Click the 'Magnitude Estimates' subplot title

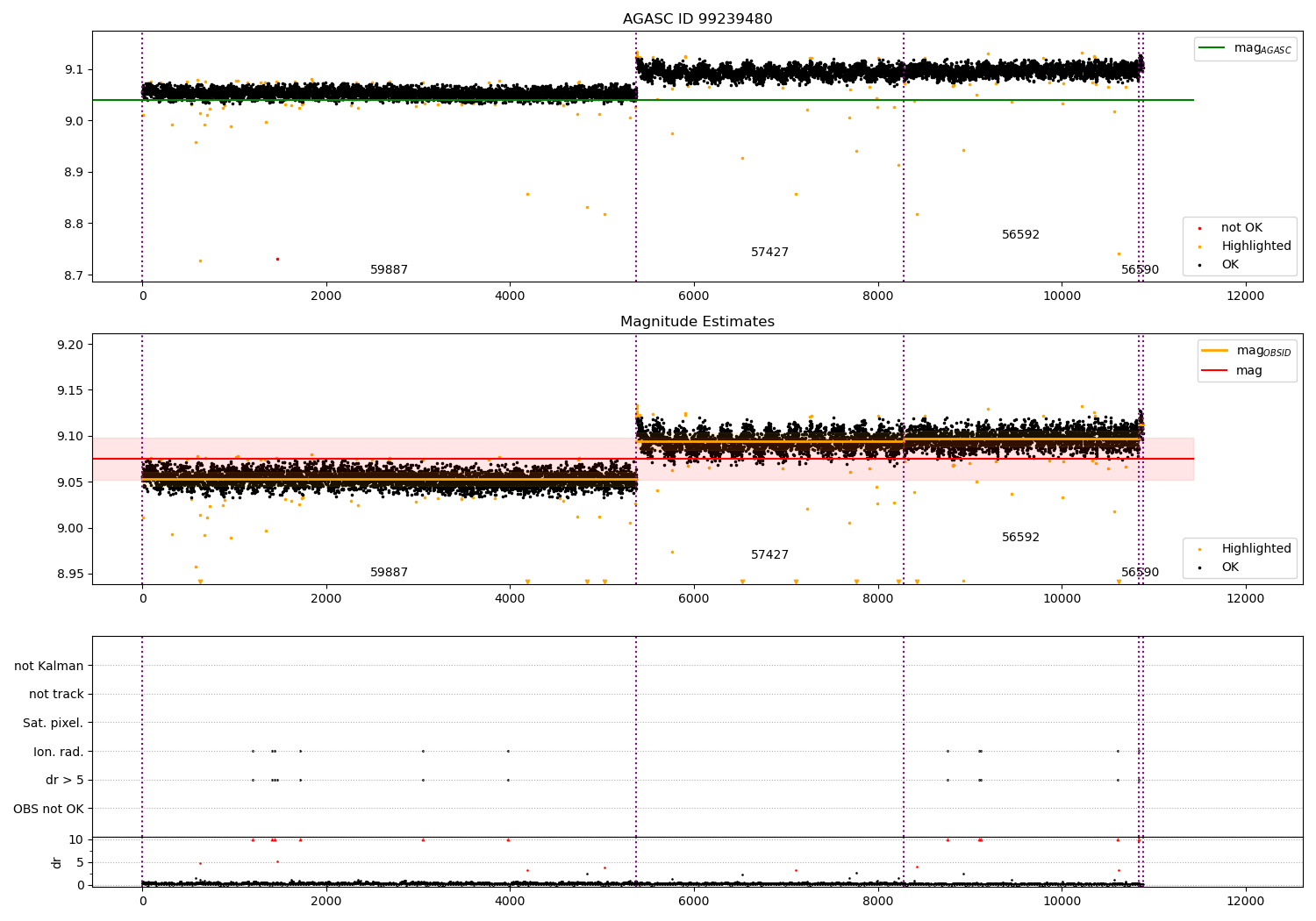tap(697, 322)
